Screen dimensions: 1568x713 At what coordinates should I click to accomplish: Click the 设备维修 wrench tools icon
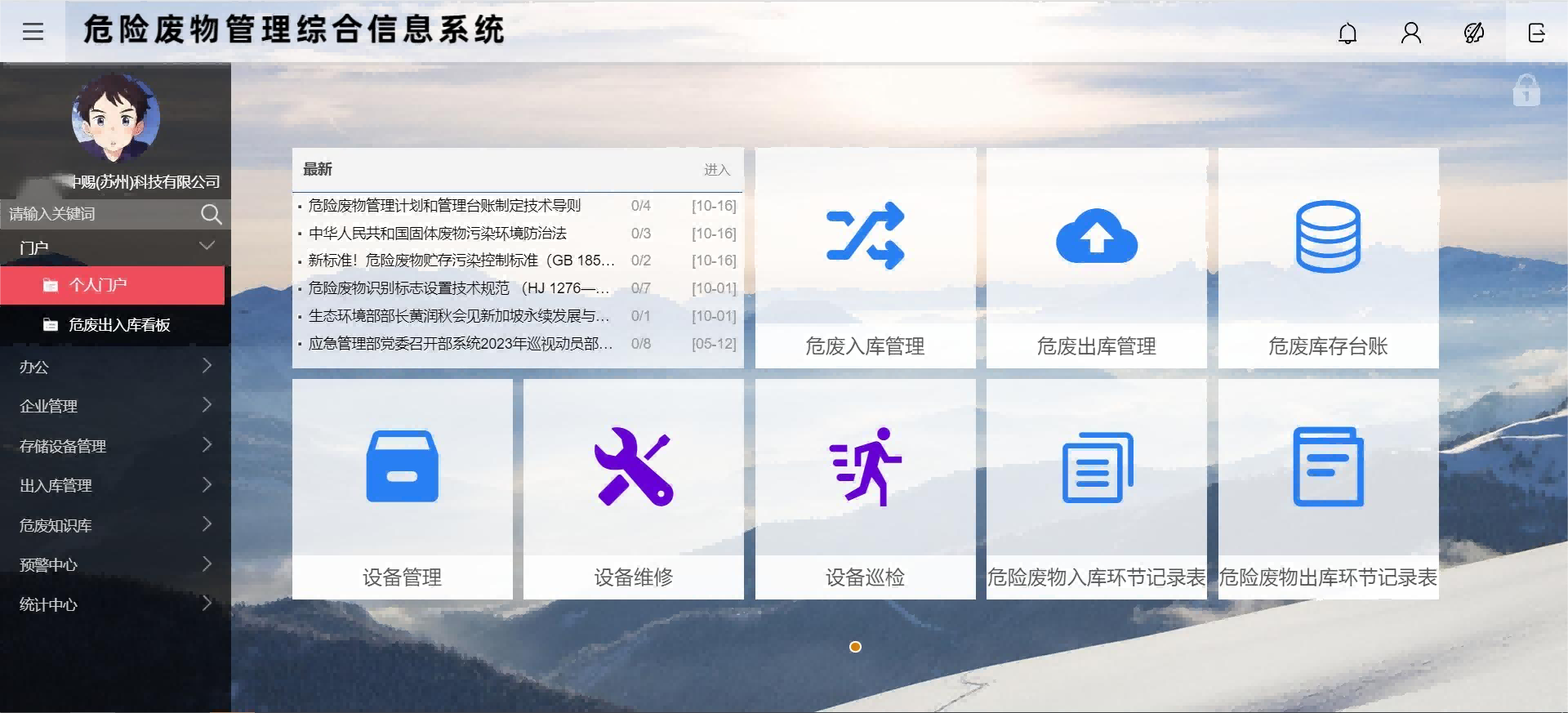pos(634,466)
